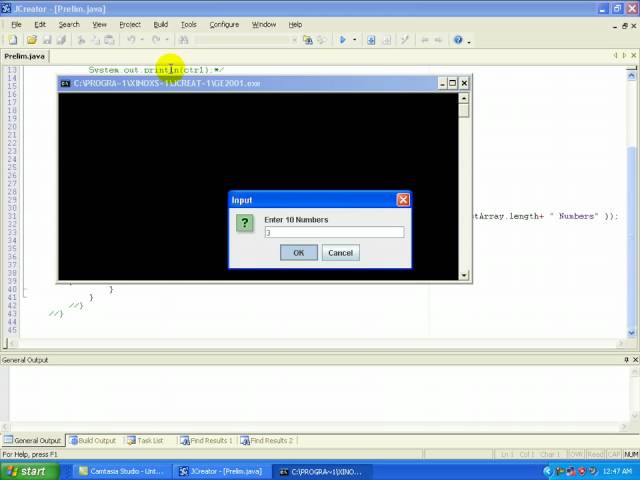This screenshot has width=640, height=480.
Task: Click the Undo toolbar icon
Action: click(x=131, y=40)
